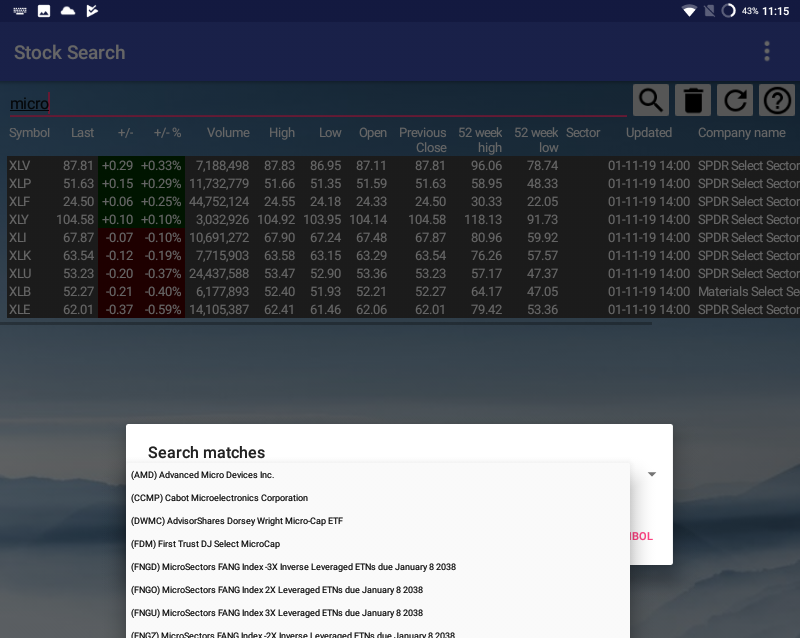Screen dimensions: 800x638
Task: Sort by the +/- % column header
Action: click(167, 133)
